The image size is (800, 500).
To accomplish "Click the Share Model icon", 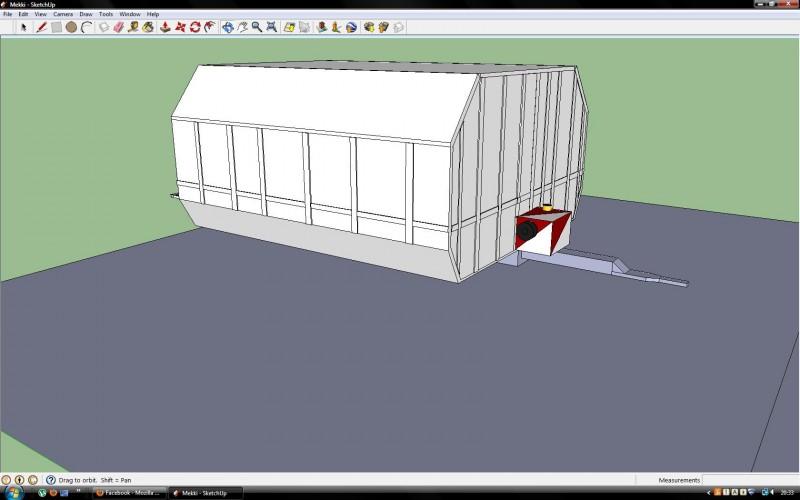I will pyautogui.click(x=384, y=27).
